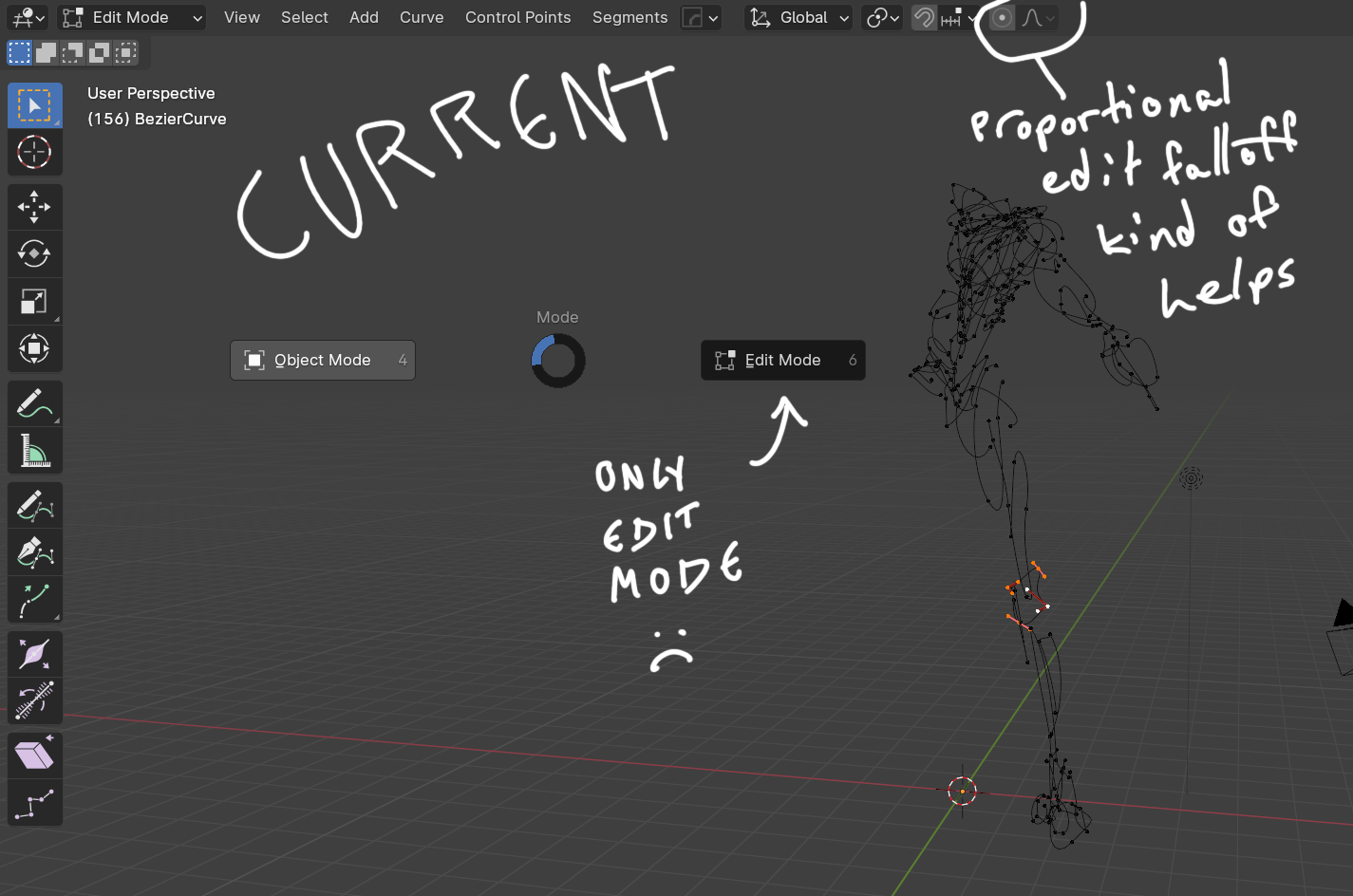The height and width of the screenshot is (896, 1353).
Task: Pick the Rotate tool
Action: point(35,253)
